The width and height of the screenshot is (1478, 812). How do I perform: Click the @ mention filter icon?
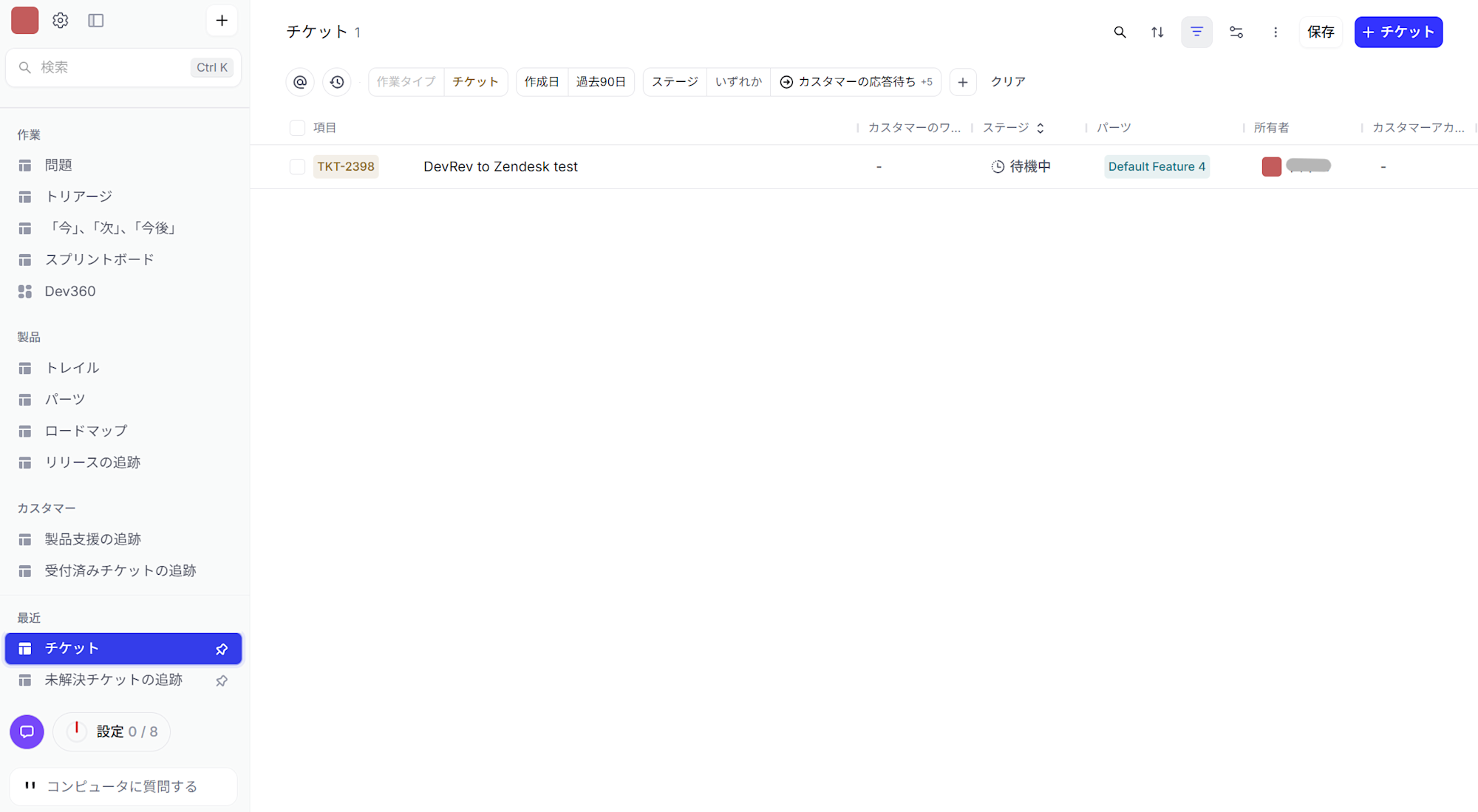click(x=300, y=82)
